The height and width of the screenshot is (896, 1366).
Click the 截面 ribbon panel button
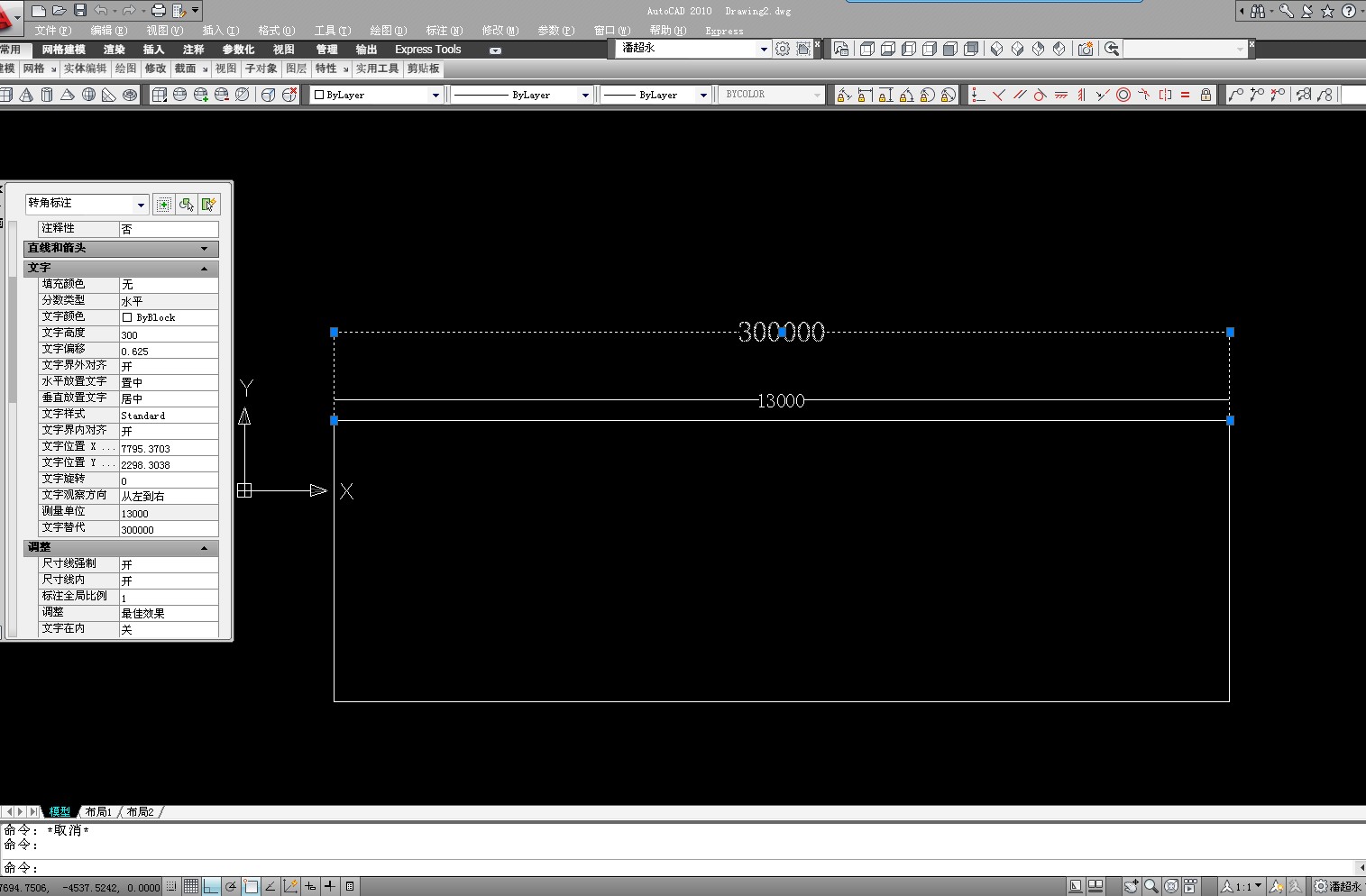[x=185, y=69]
